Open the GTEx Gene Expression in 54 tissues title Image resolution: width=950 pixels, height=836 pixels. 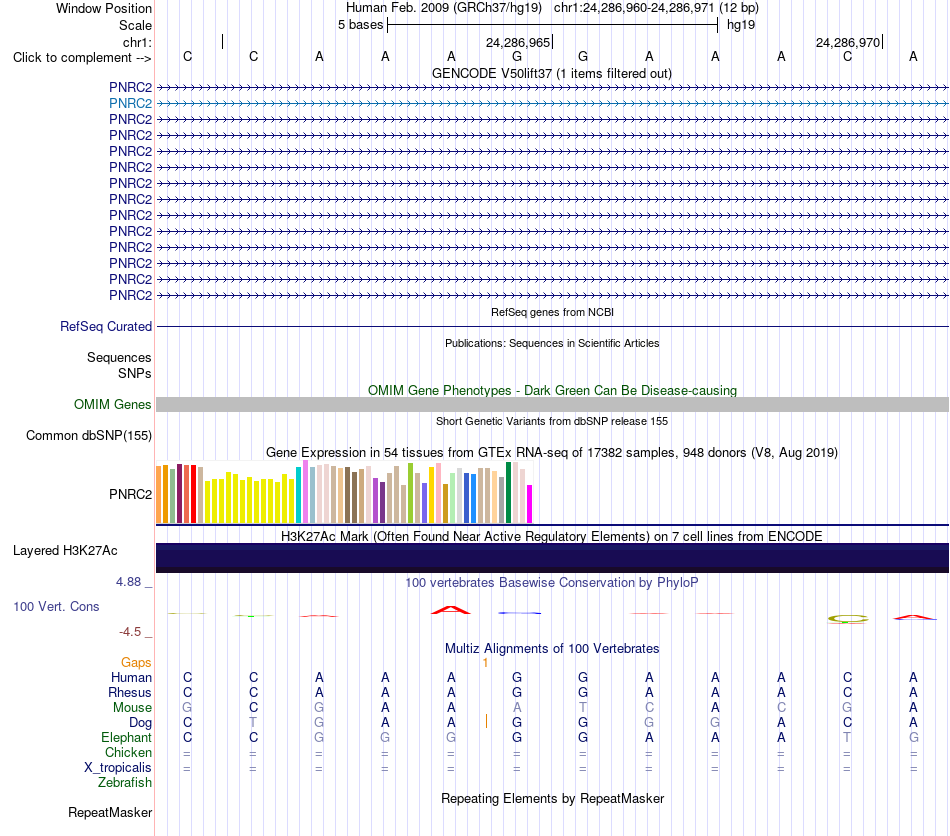552,453
